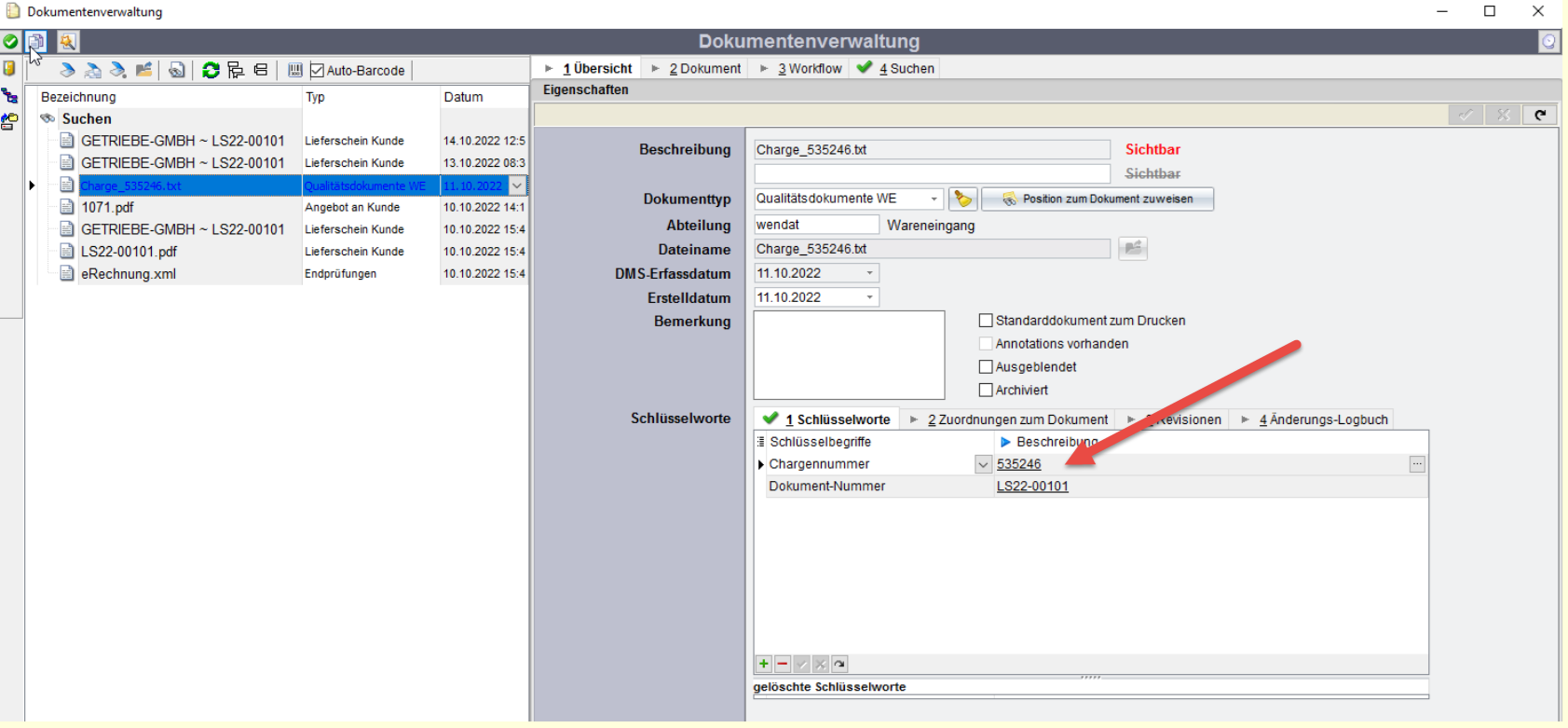
Task: Click the document preview glasses icon
Action: (x=177, y=70)
